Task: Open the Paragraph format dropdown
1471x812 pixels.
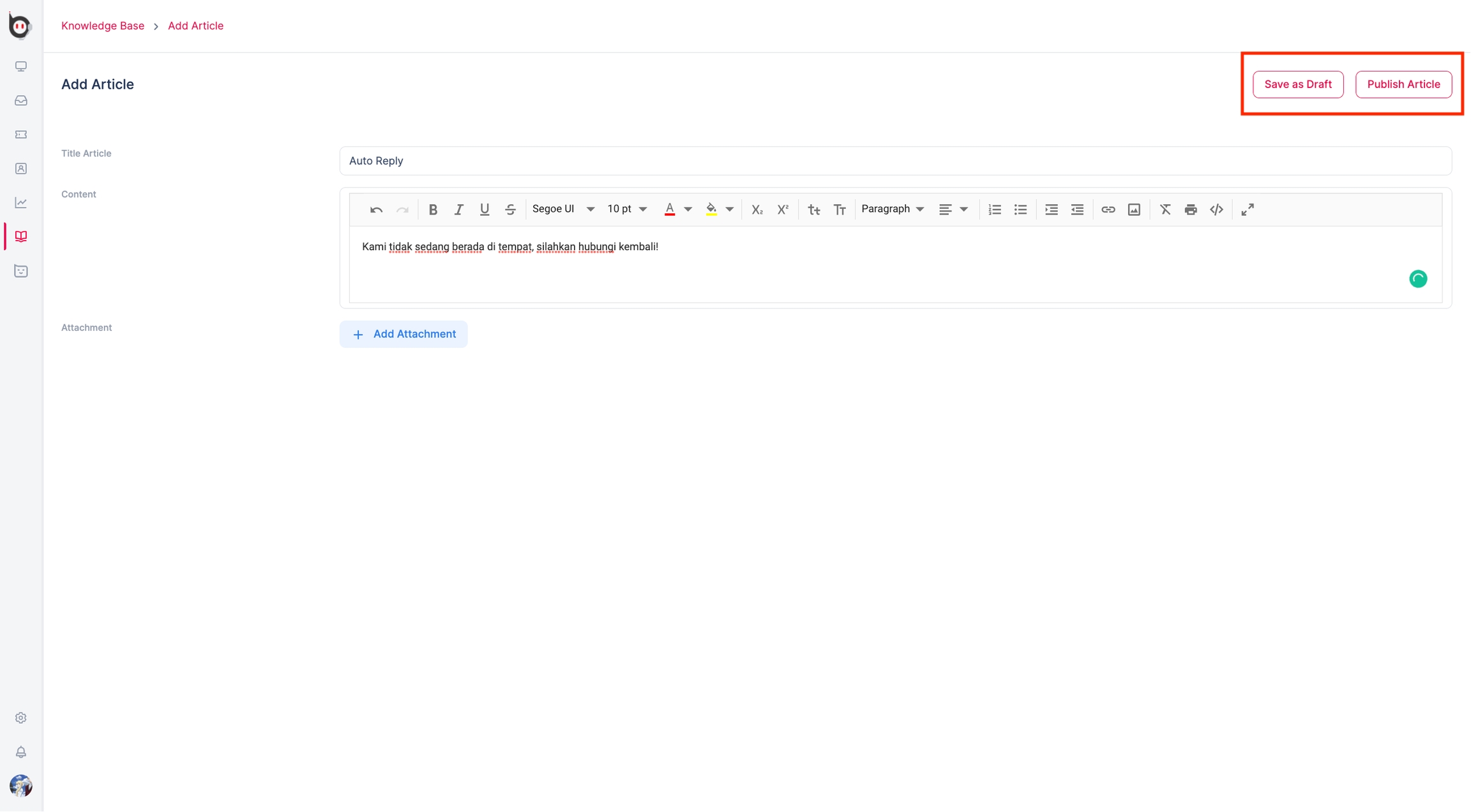Action: pos(893,209)
